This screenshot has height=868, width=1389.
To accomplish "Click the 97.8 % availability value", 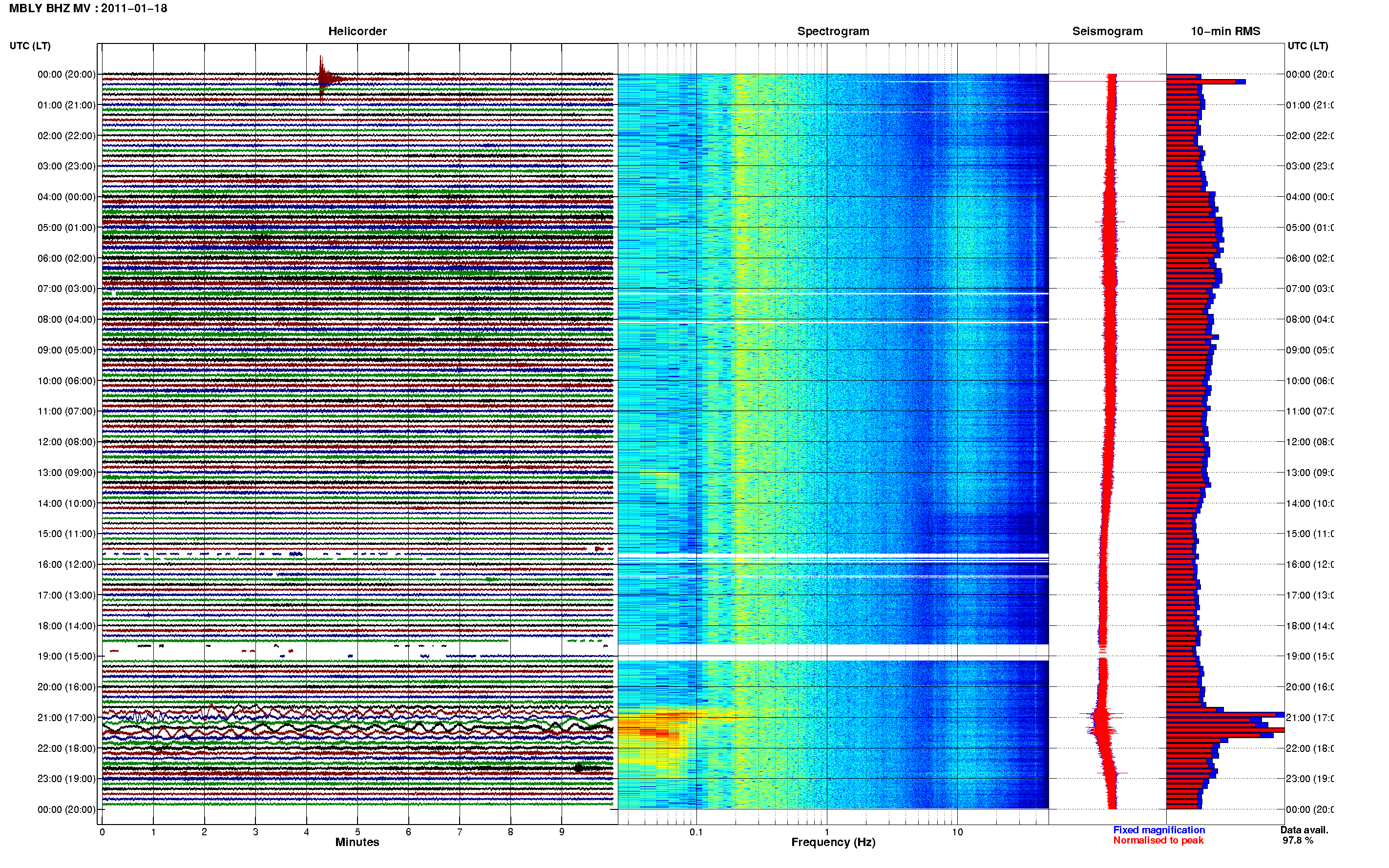I will point(1298,841).
